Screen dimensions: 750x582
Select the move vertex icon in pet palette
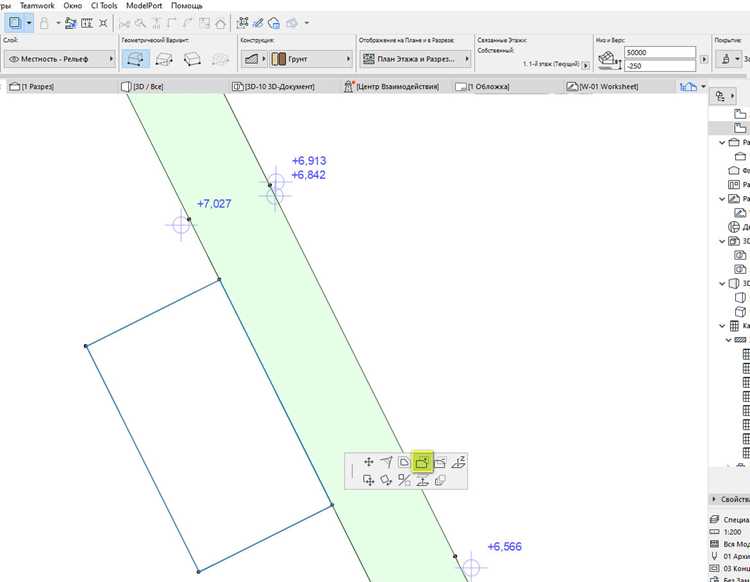click(x=368, y=462)
